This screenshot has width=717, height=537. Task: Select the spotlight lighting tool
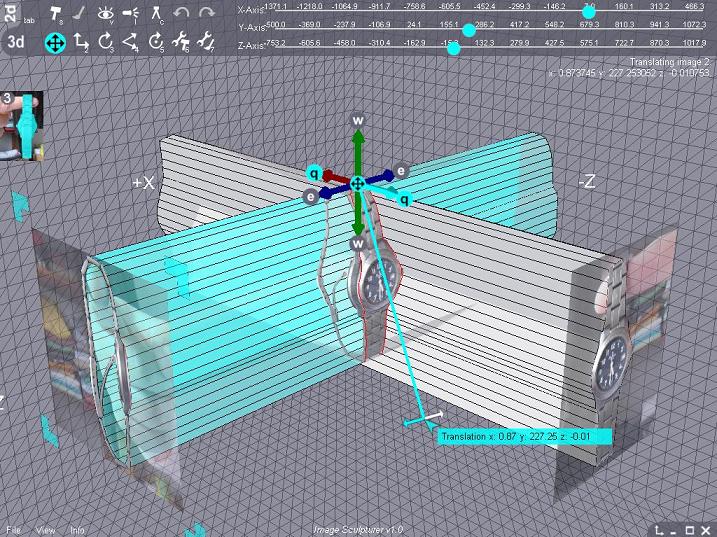coord(130,13)
